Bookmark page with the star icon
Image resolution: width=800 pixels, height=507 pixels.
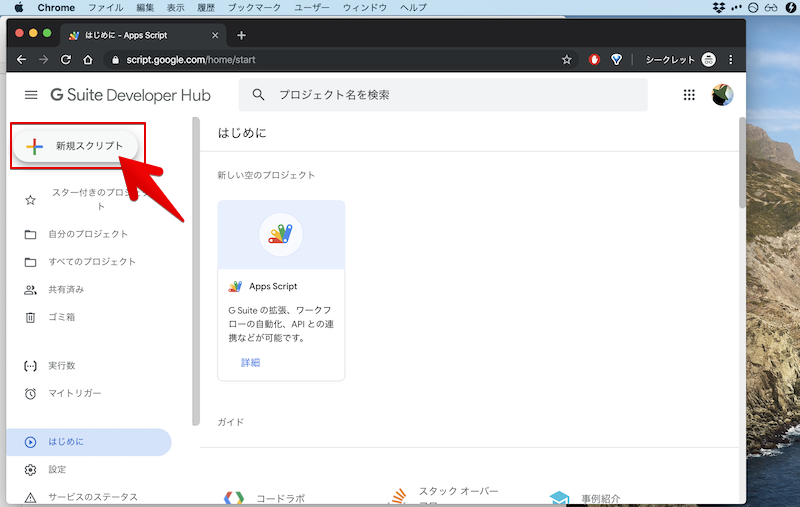pyautogui.click(x=566, y=60)
